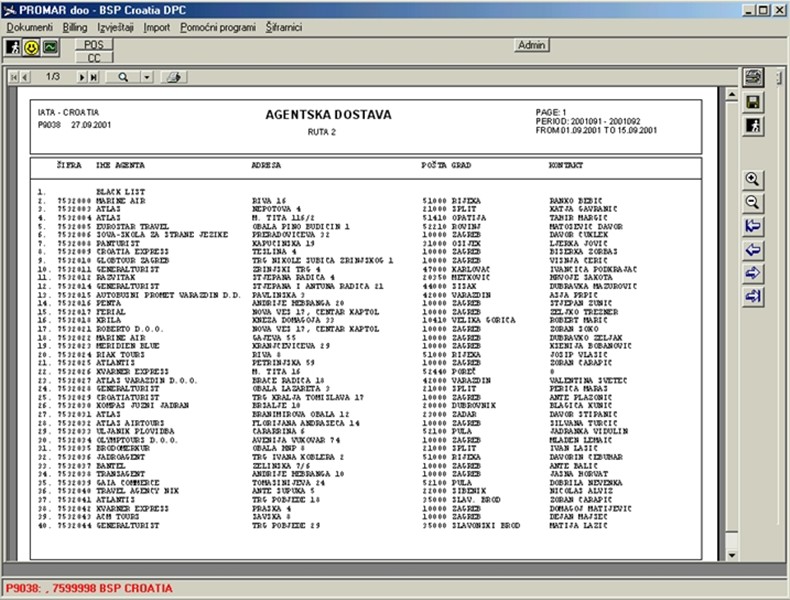The width and height of the screenshot is (790, 600).
Task: Click the exit door icon in right sidebar
Action: click(x=753, y=126)
